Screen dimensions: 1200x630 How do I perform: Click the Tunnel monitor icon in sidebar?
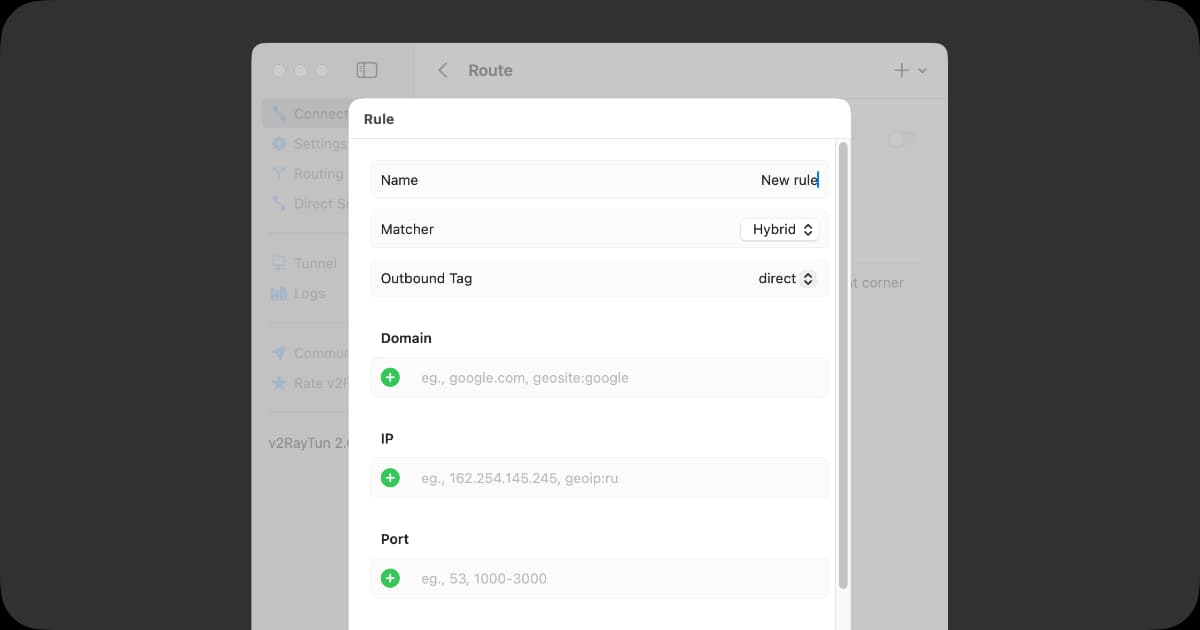[x=279, y=264]
